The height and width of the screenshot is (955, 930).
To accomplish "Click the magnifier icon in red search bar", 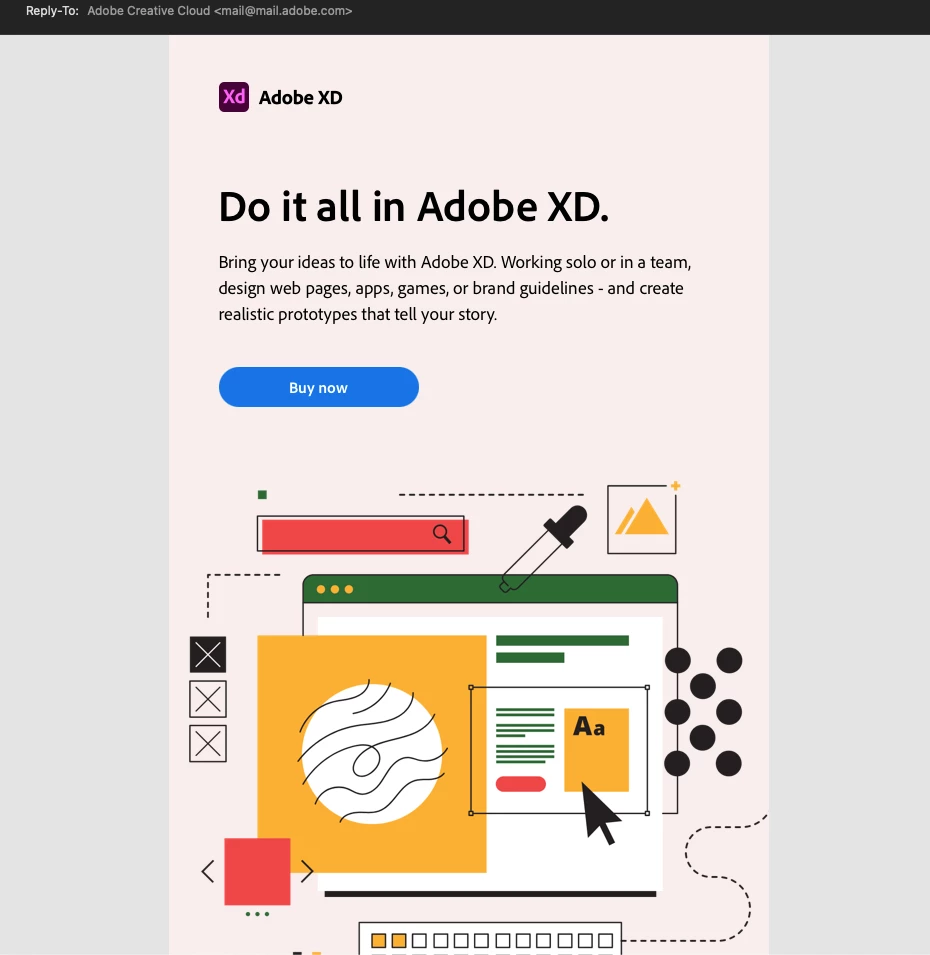I will coord(442,534).
